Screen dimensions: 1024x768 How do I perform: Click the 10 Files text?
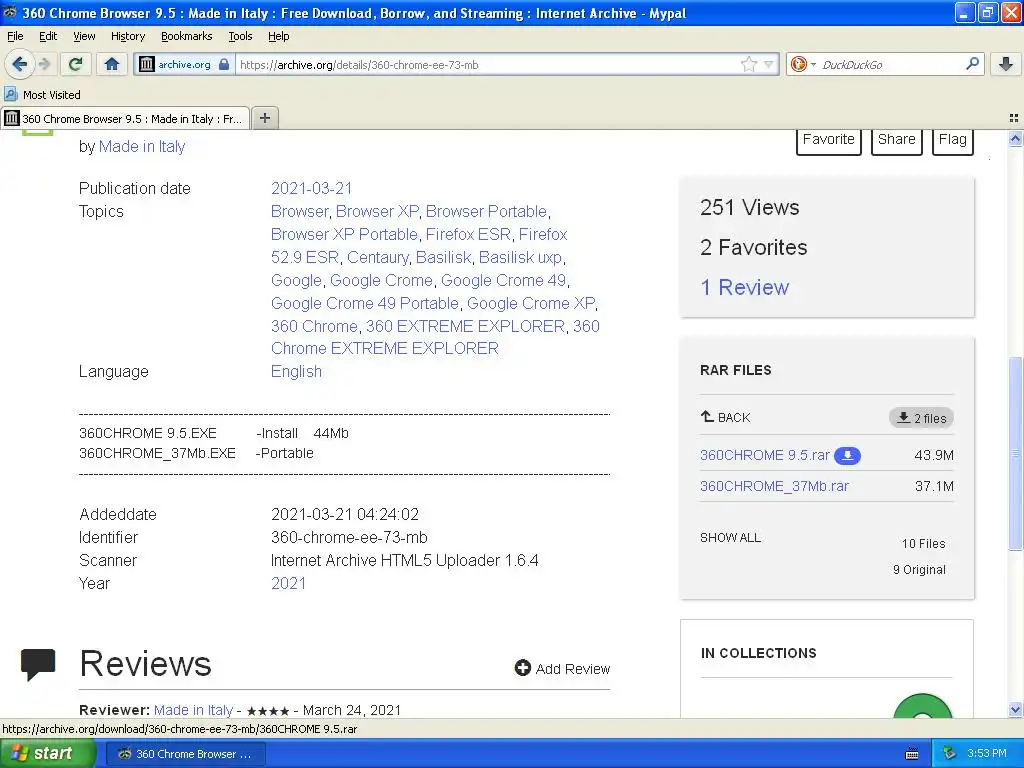pos(923,543)
